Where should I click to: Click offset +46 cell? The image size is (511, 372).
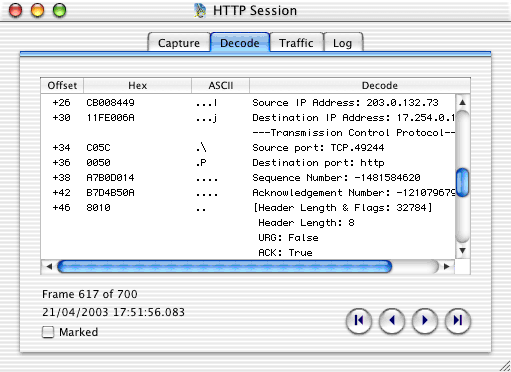pos(61,208)
